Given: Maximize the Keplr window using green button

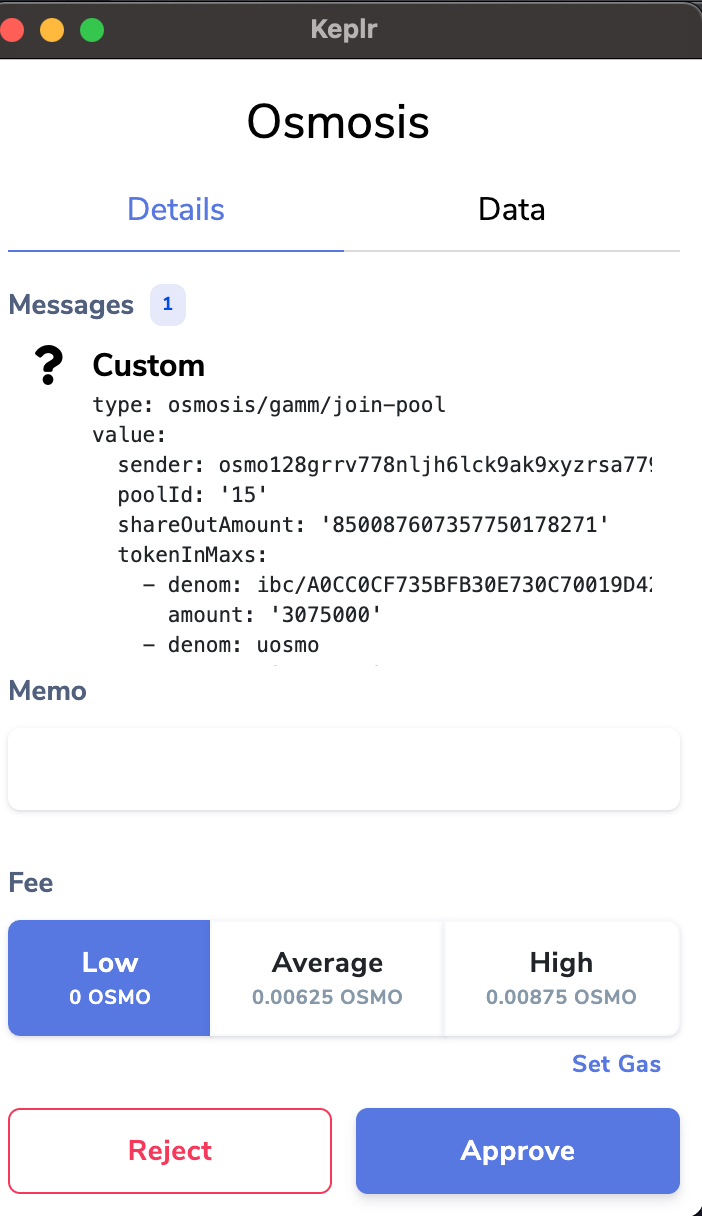Looking at the screenshot, I should pyautogui.click(x=92, y=30).
